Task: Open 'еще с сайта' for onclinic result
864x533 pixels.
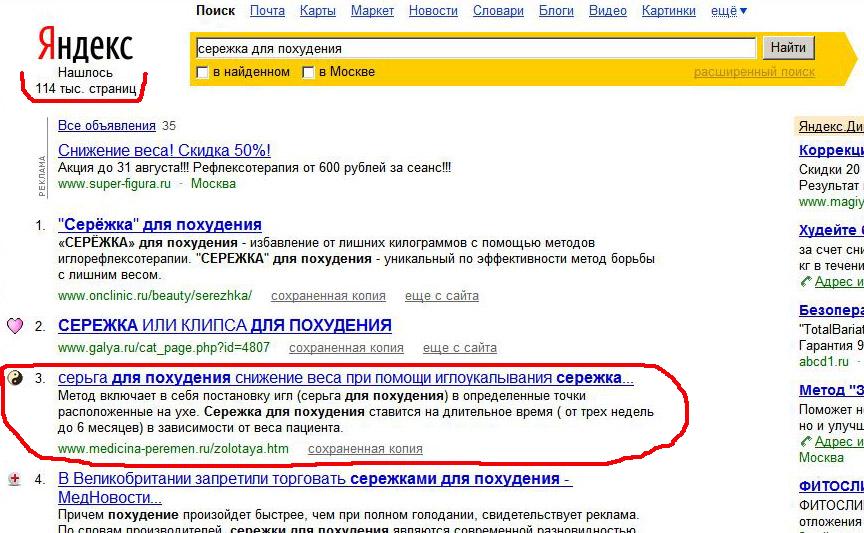Action: (441, 296)
